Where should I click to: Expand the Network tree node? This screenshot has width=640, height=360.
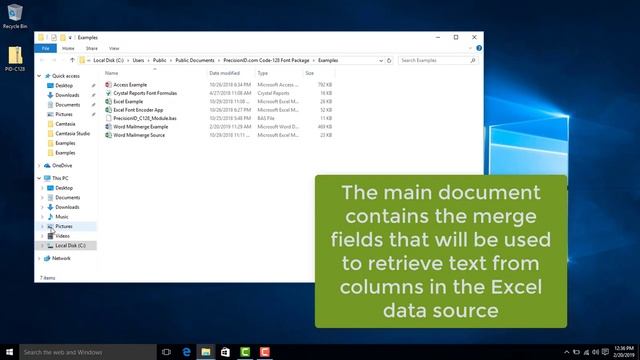point(39,258)
